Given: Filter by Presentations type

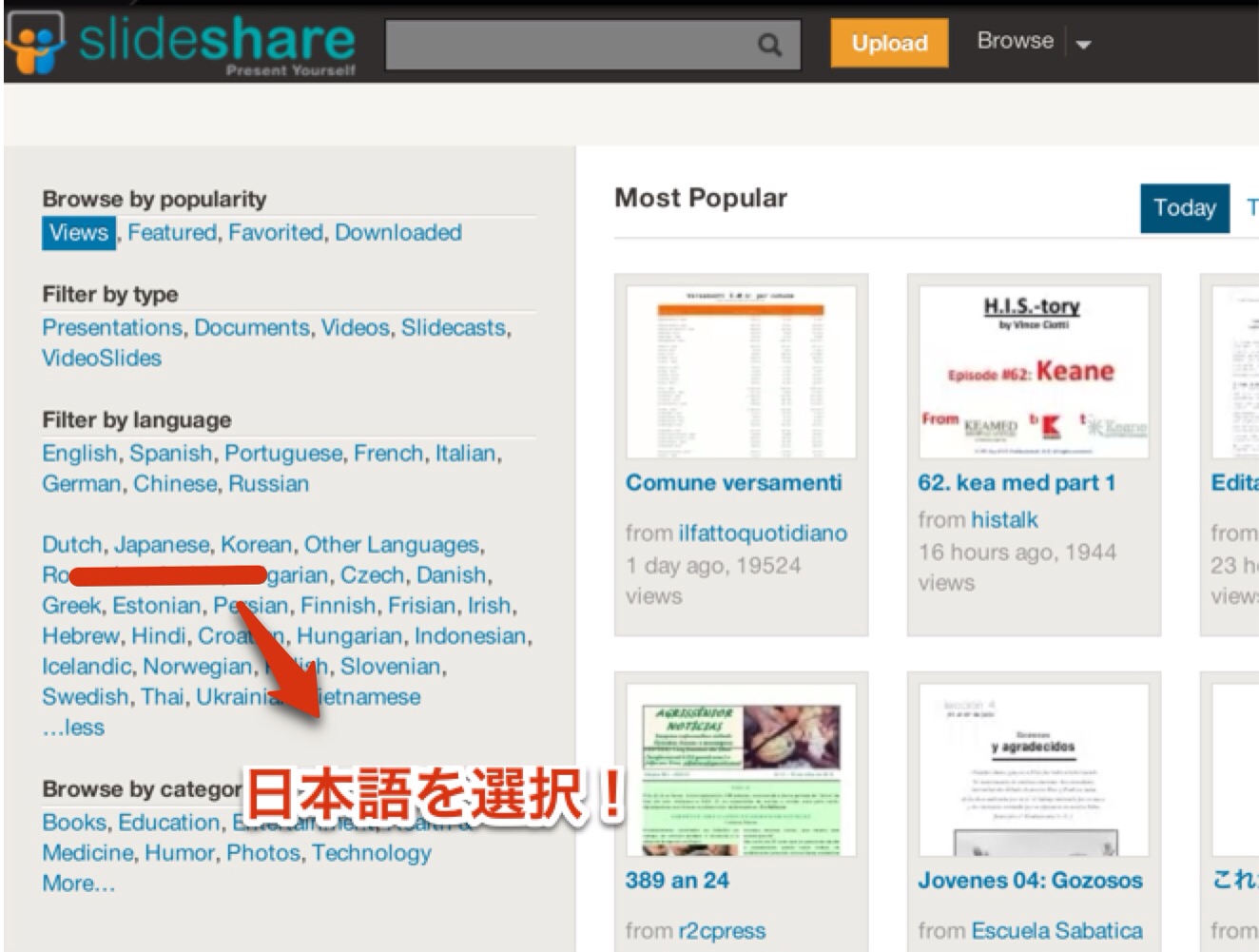Looking at the screenshot, I should point(112,327).
